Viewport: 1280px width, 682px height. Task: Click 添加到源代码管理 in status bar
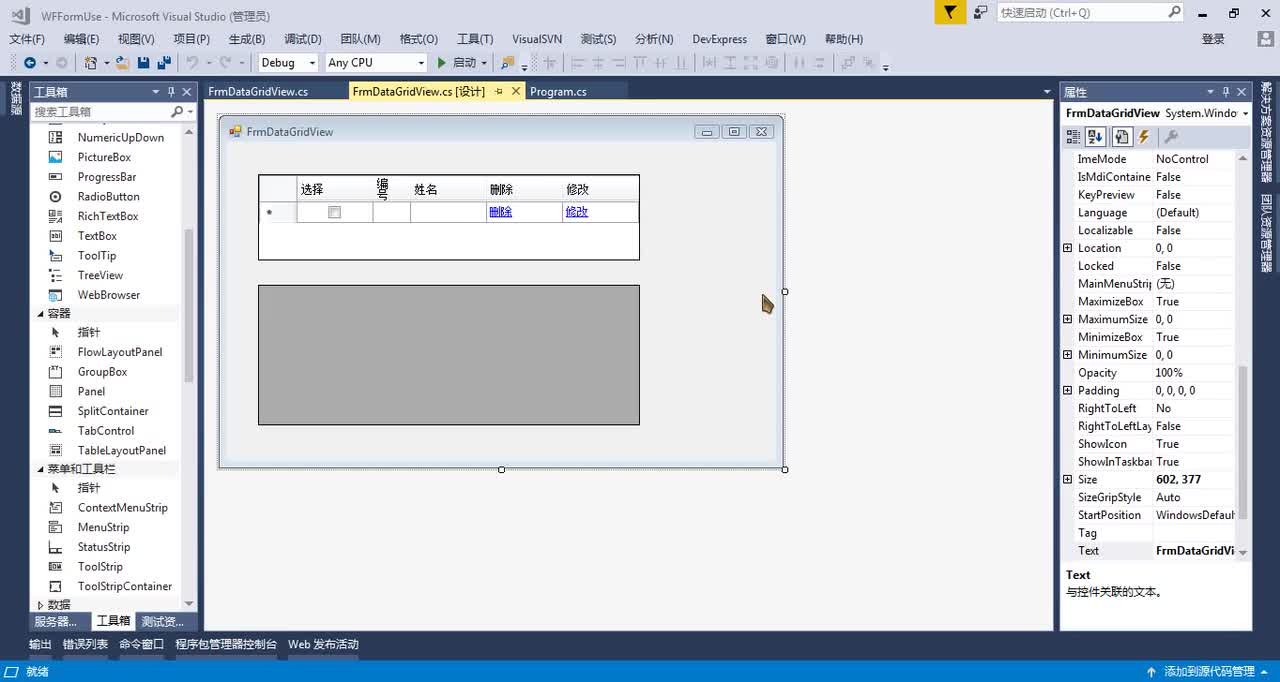pyautogui.click(x=1208, y=672)
